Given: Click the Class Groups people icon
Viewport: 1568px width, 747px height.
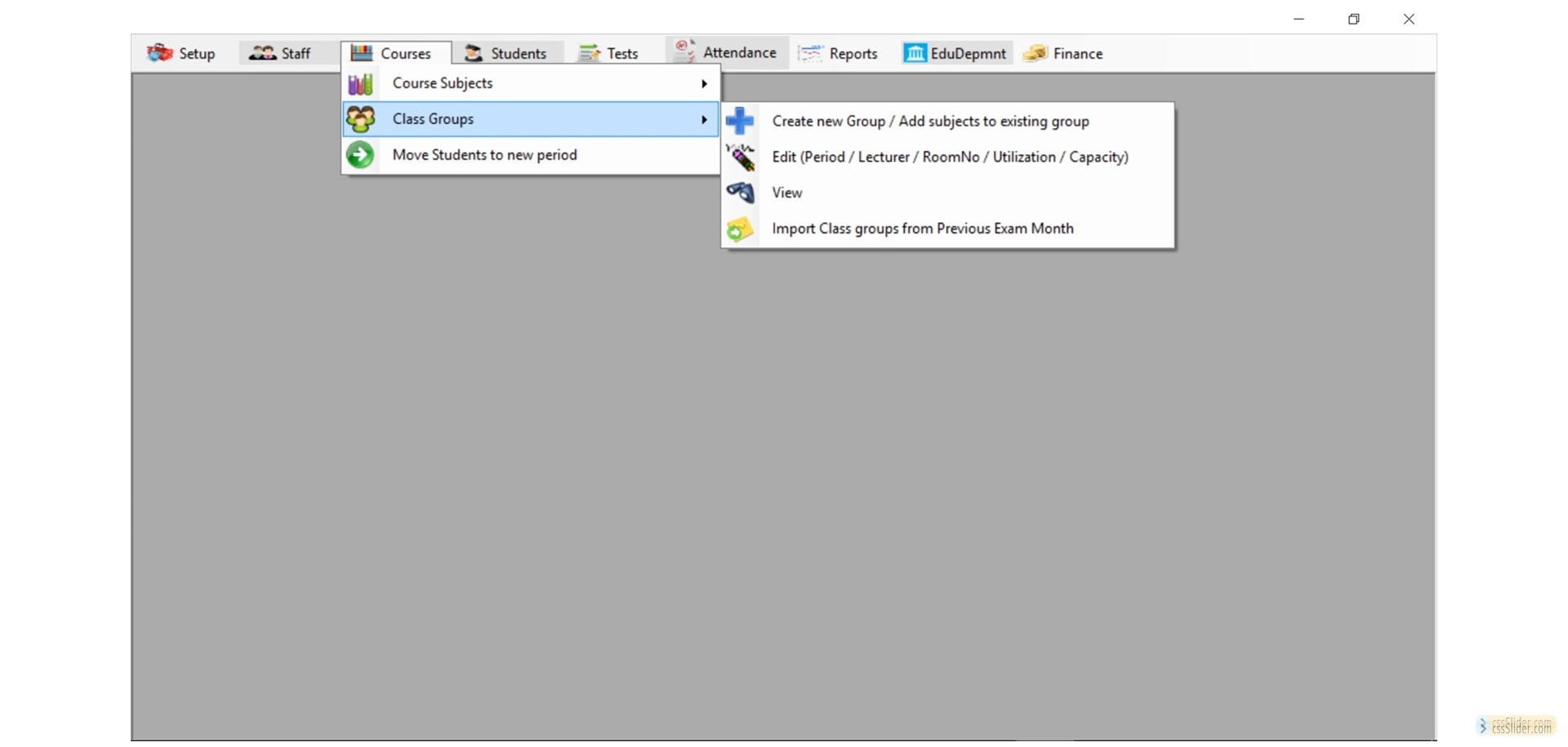Looking at the screenshot, I should point(360,119).
